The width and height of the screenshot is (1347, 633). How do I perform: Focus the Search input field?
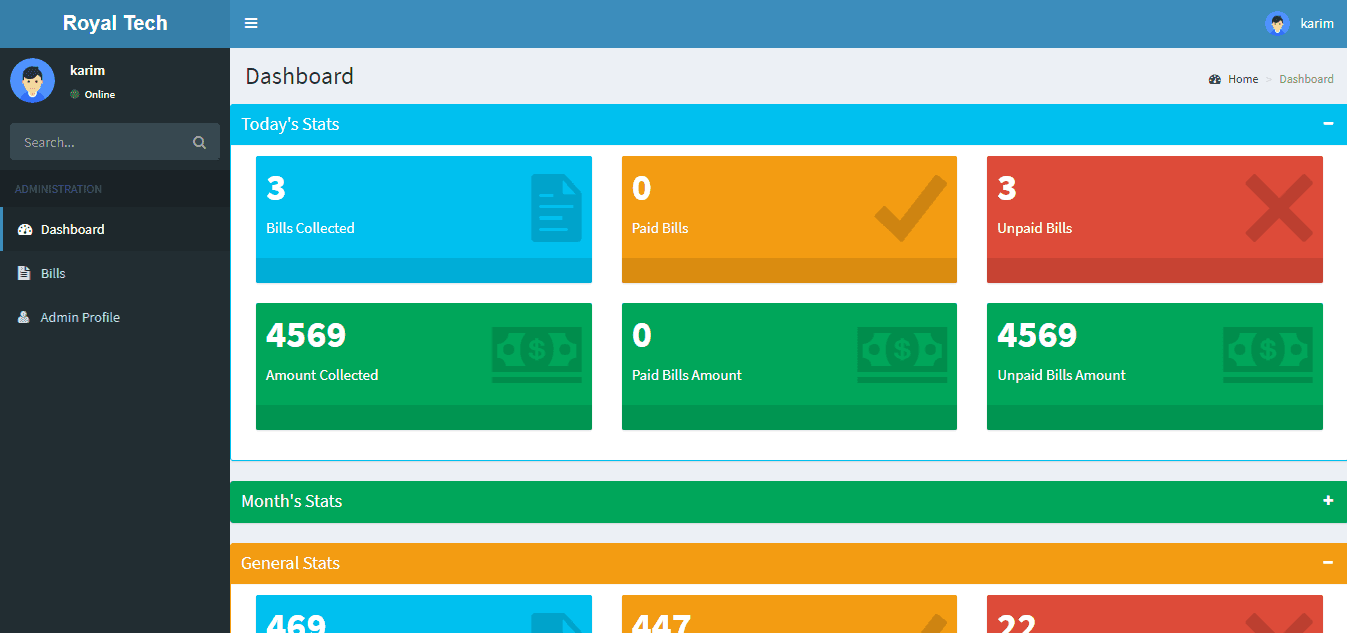pos(97,142)
